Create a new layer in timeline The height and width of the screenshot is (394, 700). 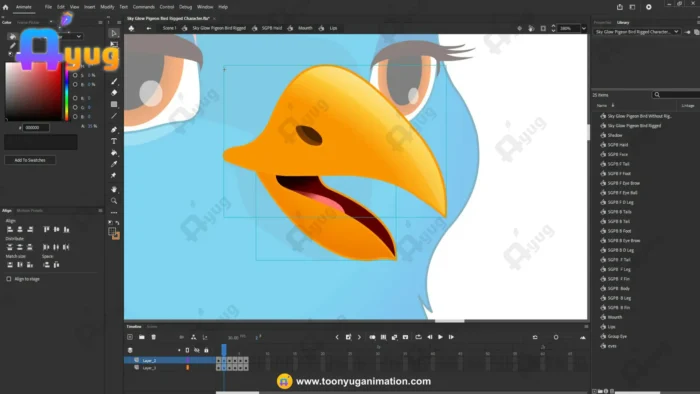[130, 337]
